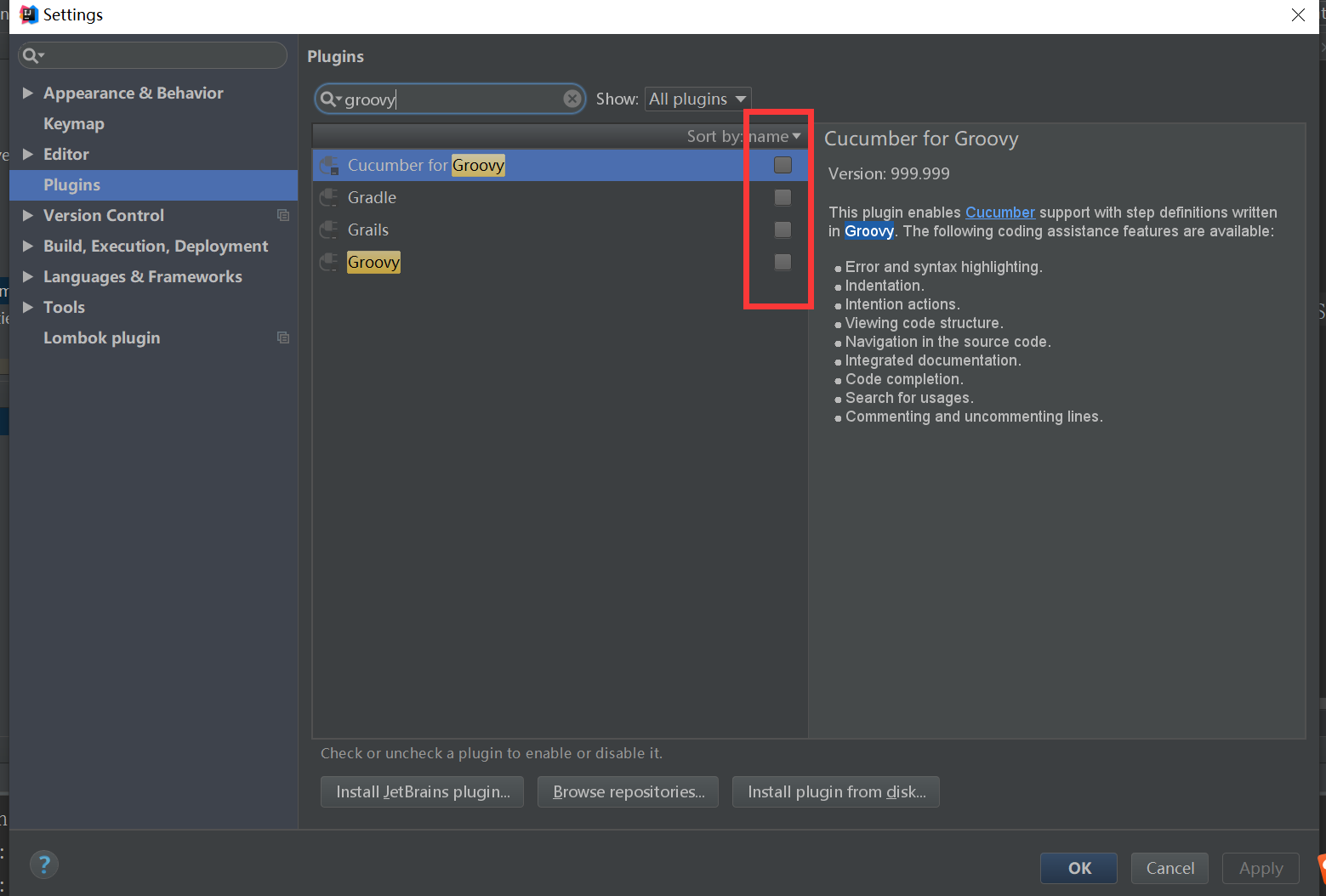Click the highlighted Groovy word in description
Image resolution: width=1326 pixels, height=896 pixels.
coord(869,231)
